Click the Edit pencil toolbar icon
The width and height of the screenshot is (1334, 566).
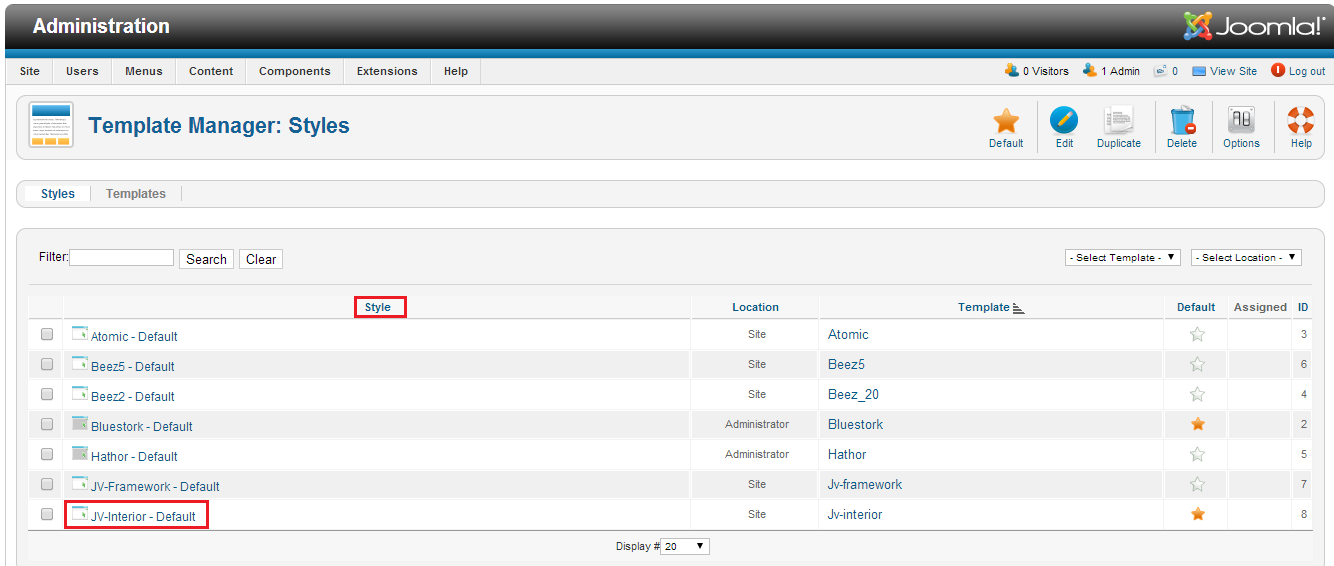(1064, 121)
